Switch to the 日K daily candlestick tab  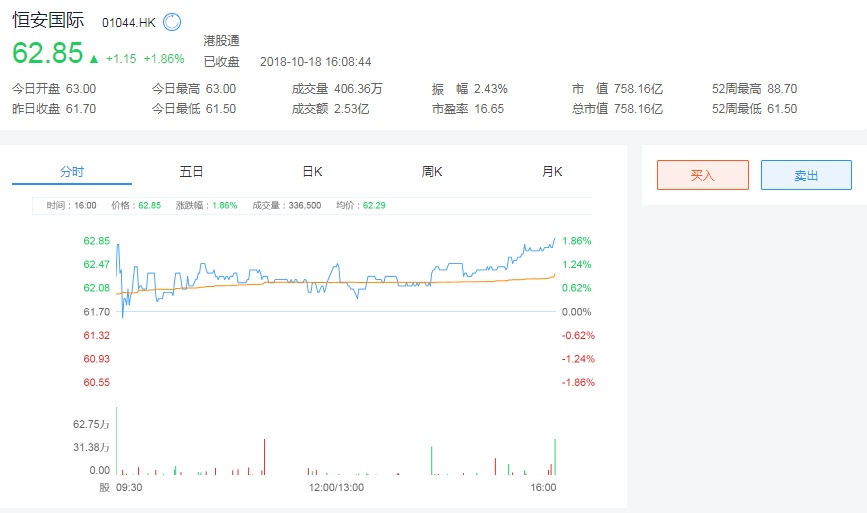[312, 172]
